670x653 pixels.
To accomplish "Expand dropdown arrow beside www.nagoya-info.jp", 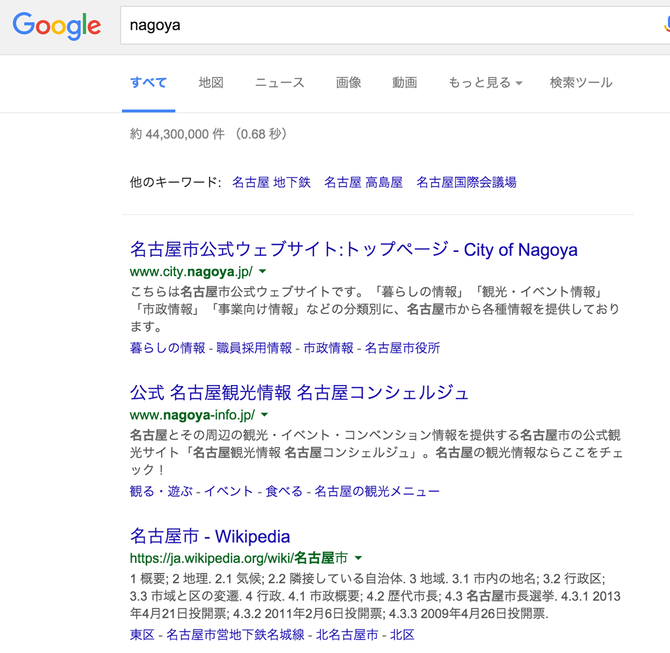I will click(x=264, y=415).
